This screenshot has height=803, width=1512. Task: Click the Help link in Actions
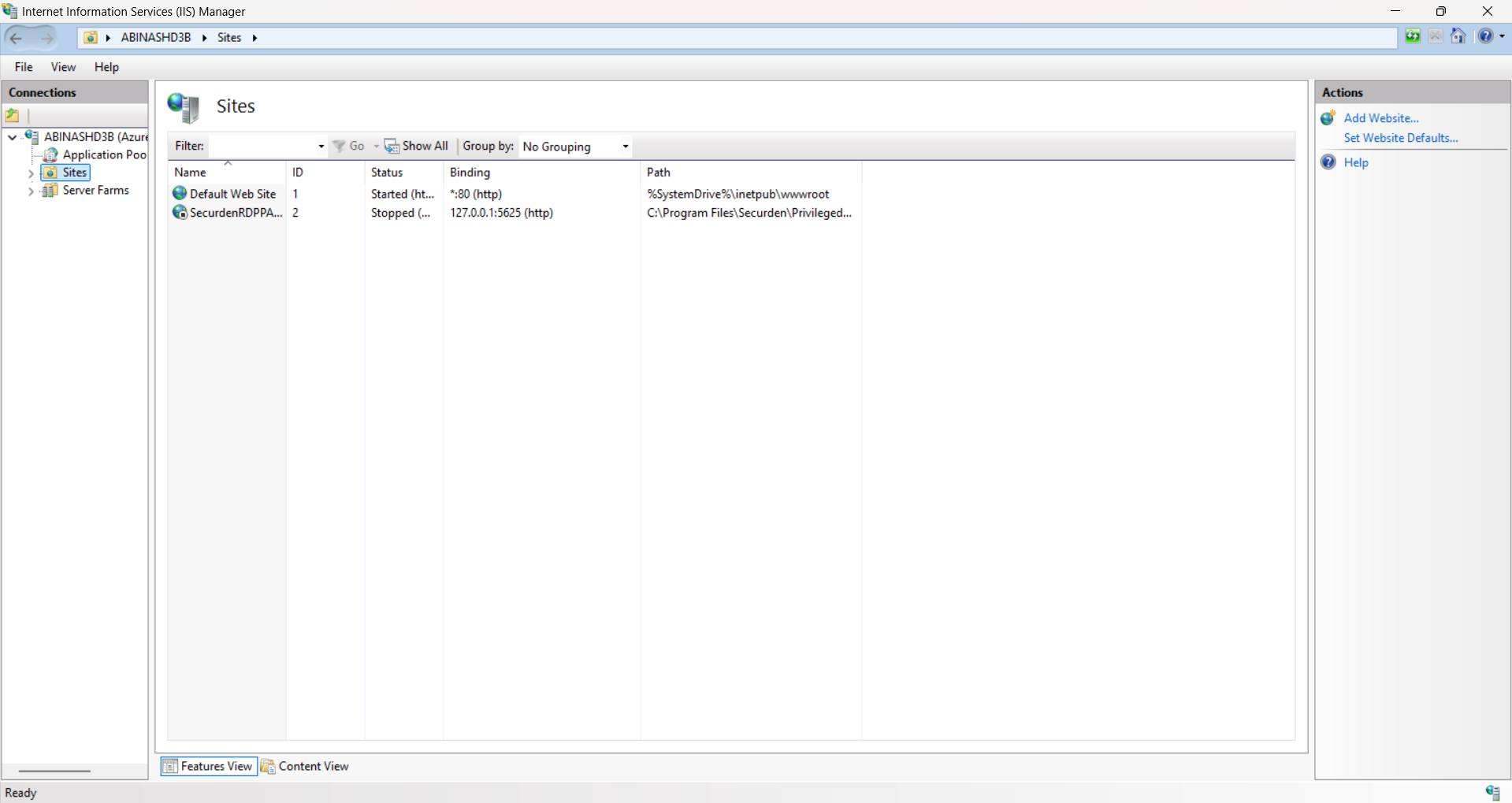(1356, 162)
